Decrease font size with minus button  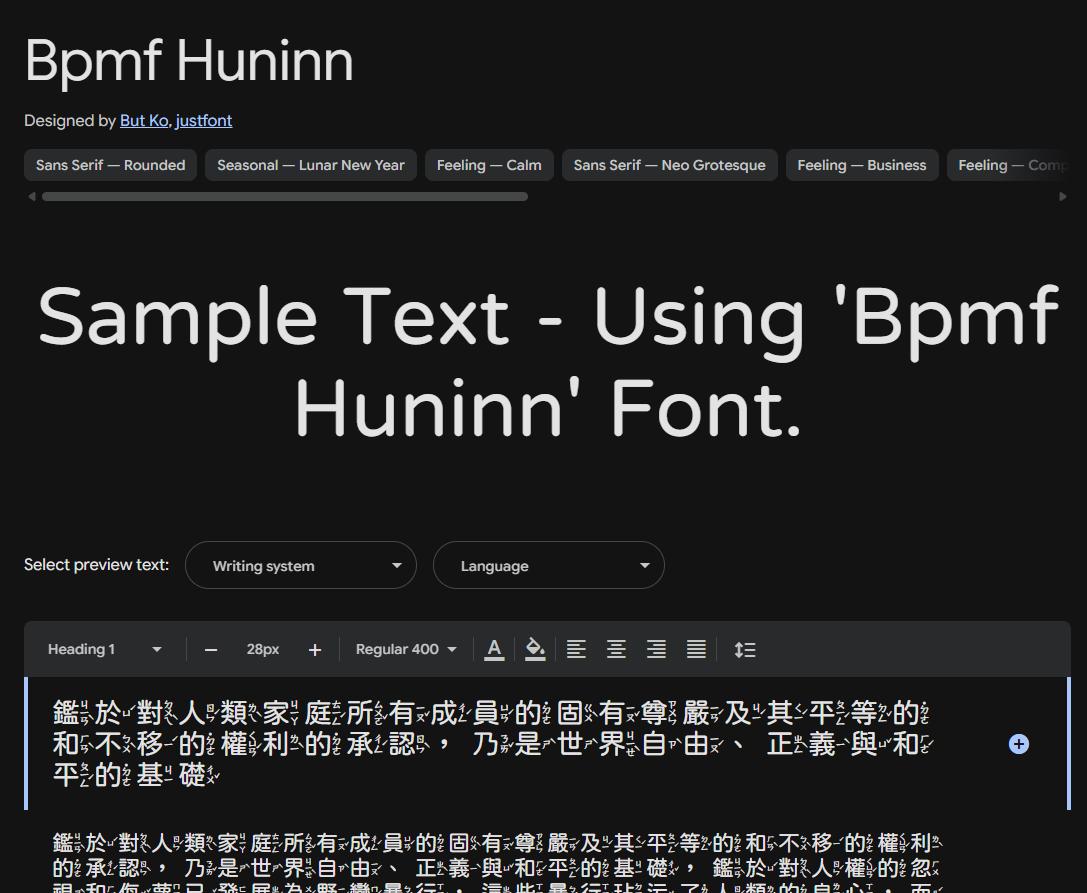tap(211, 650)
